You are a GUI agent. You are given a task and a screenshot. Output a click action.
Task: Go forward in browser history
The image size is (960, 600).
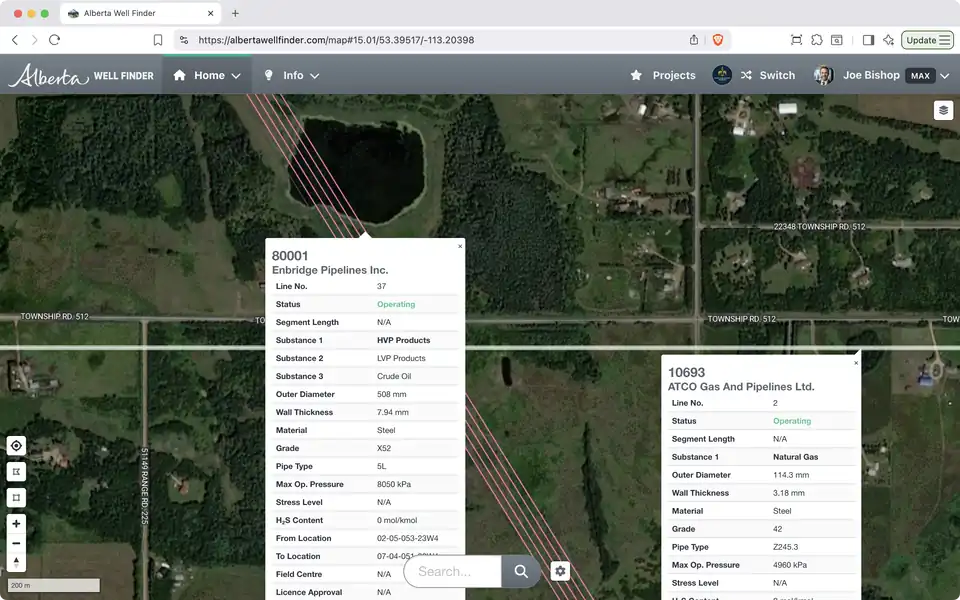point(34,40)
